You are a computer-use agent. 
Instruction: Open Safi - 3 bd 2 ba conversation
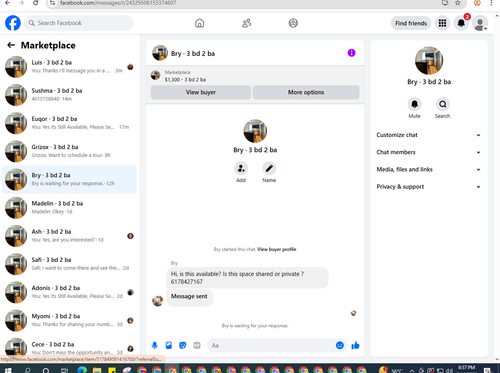tap(69, 264)
